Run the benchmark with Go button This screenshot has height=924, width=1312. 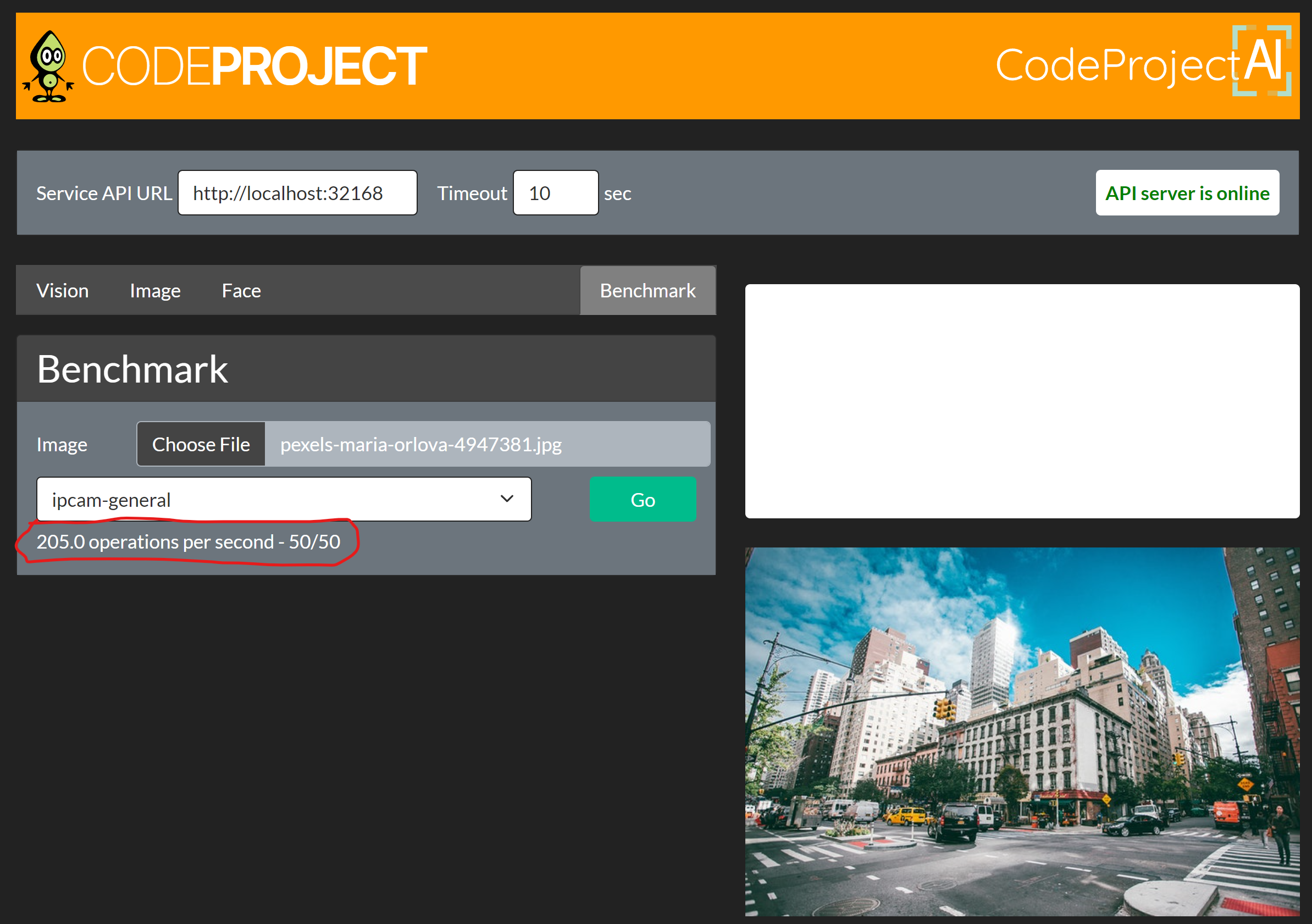pos(643,500)
